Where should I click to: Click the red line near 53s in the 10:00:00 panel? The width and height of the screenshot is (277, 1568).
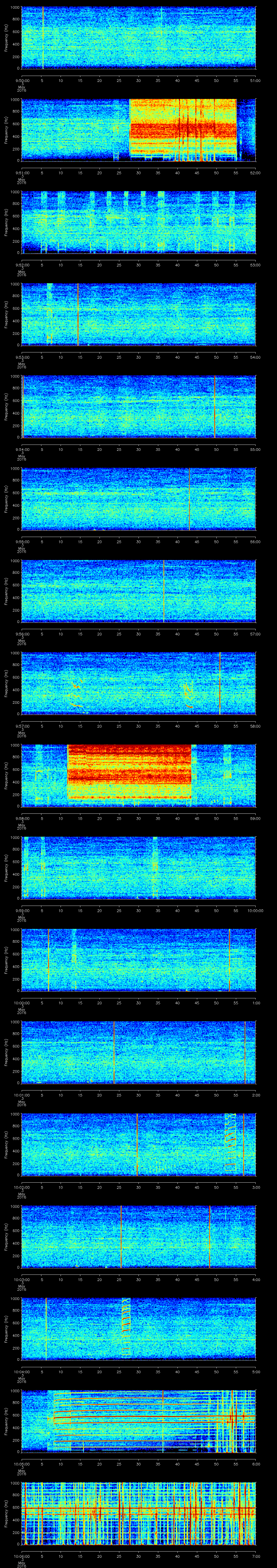[x=229, y=960]
